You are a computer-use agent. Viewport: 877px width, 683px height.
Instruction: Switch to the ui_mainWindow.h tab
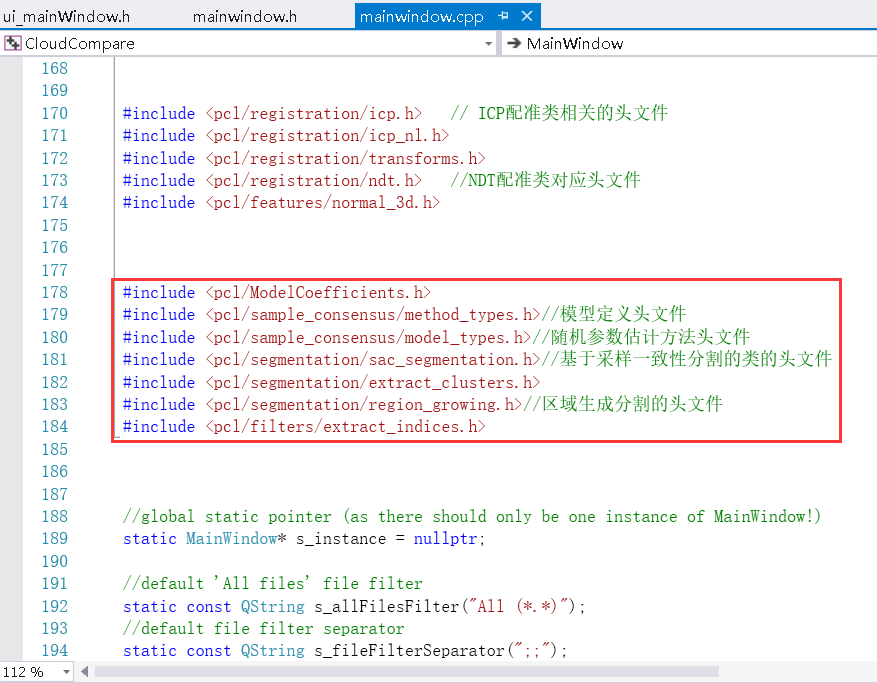click(x=68, y=15)
